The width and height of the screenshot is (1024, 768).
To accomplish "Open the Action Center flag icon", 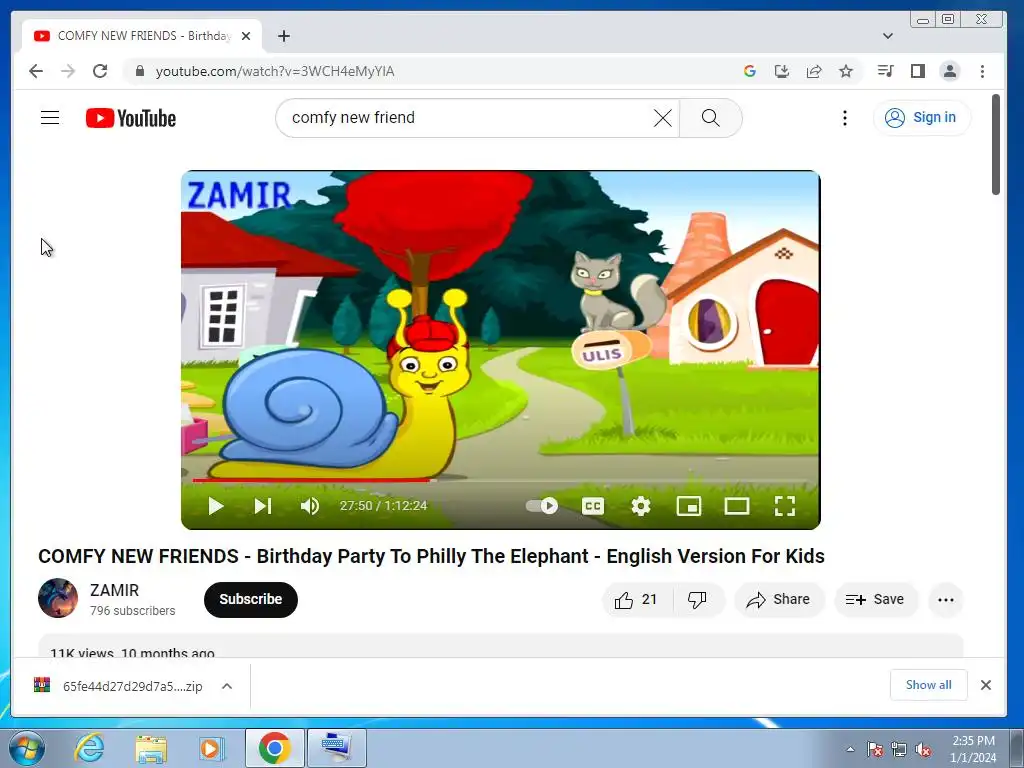I will click(875, 749).
